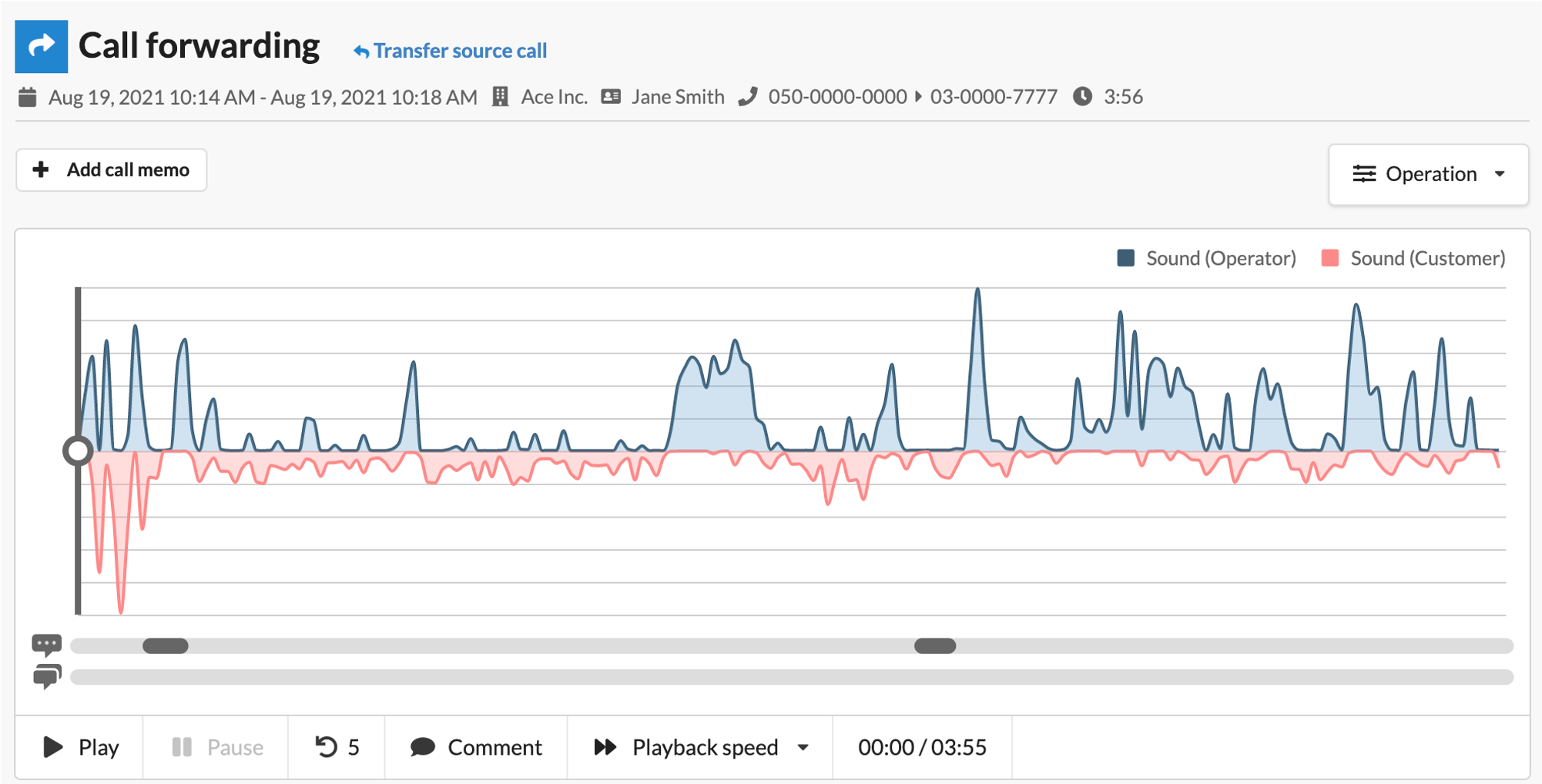Rewind 5 seconds with the rewind button
Screen dimensions: 1542x784
337,747
